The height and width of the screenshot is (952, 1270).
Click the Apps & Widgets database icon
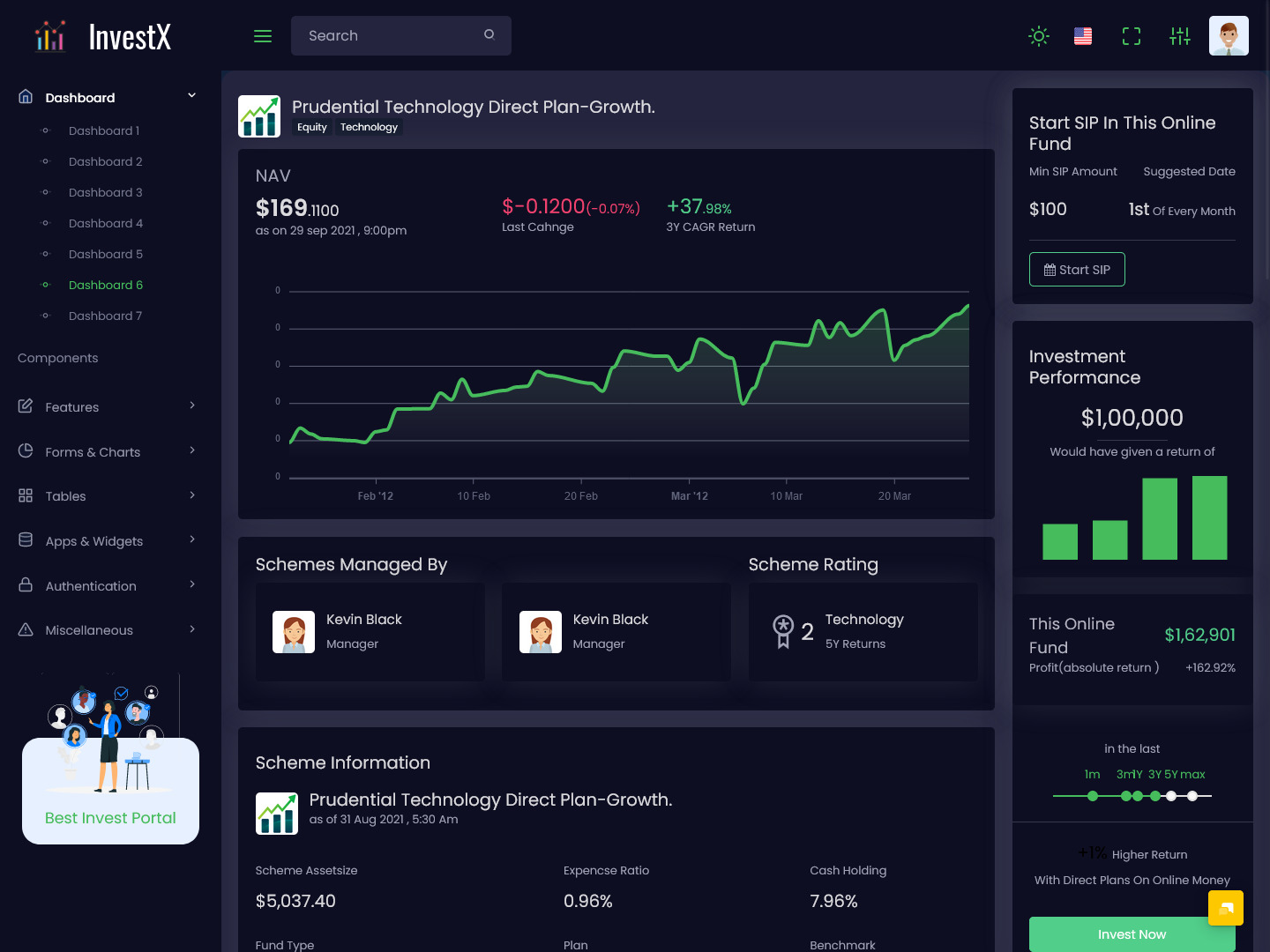tap(26, 539)
